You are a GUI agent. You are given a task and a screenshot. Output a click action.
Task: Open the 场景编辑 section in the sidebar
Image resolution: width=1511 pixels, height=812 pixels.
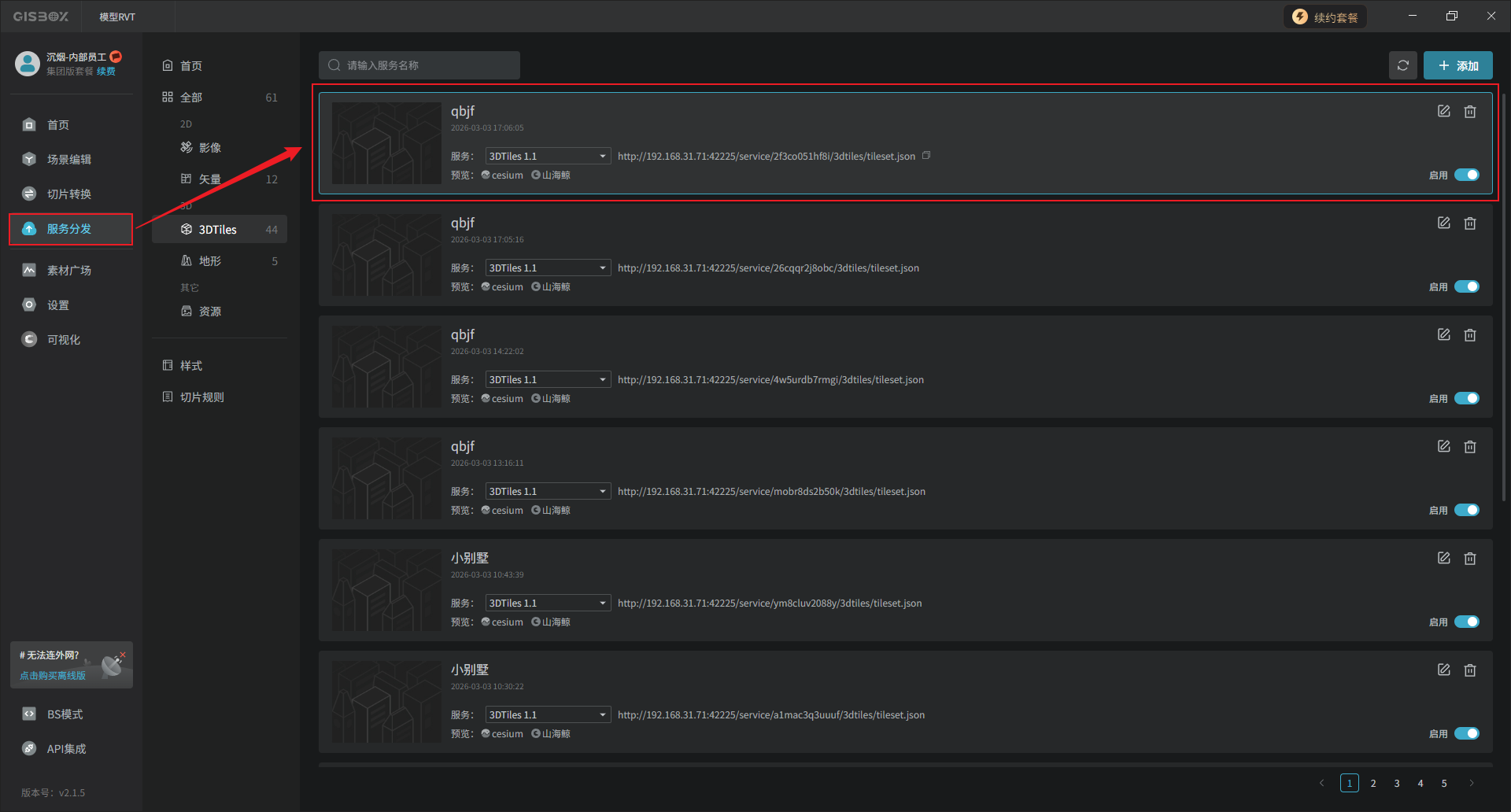(69, 160)
